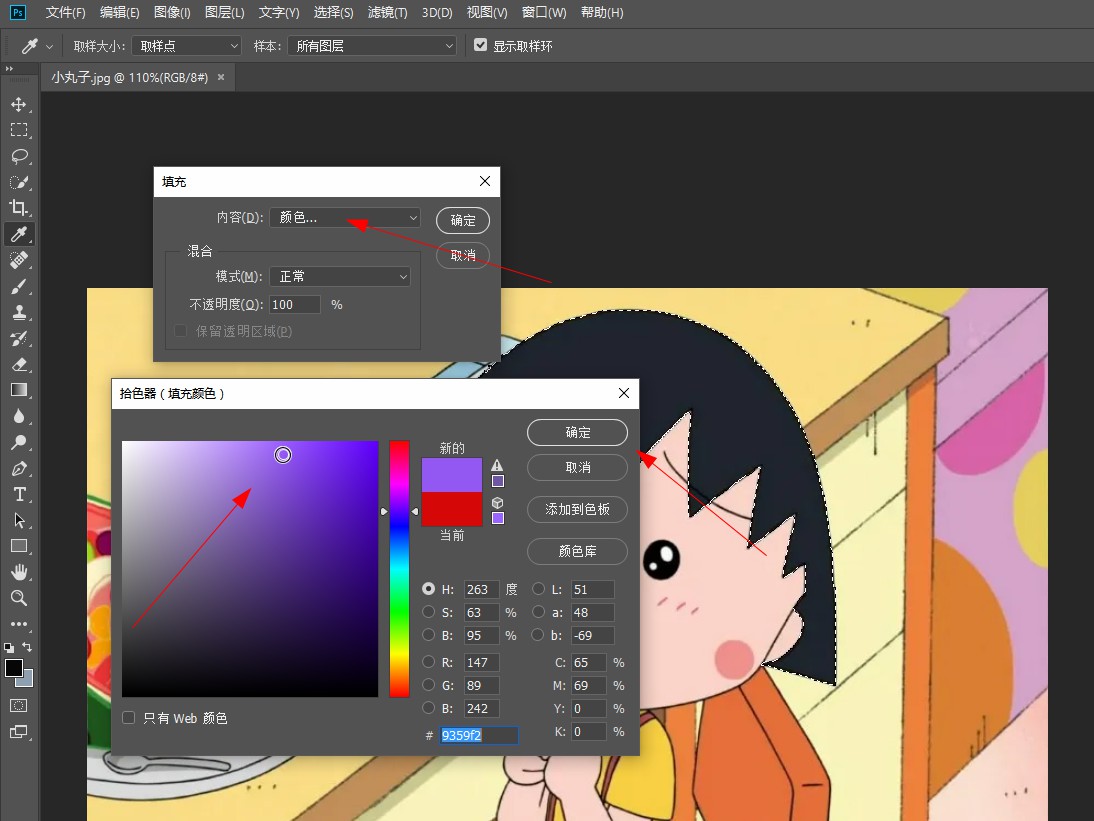Click the 颜色库 button

tap(577, 551)
